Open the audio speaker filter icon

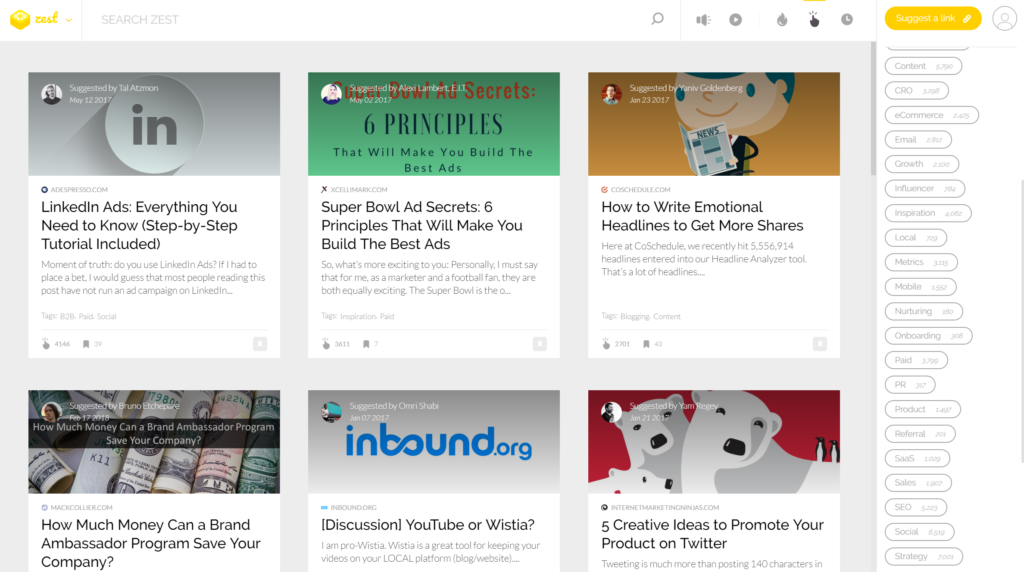coord(703,20)
